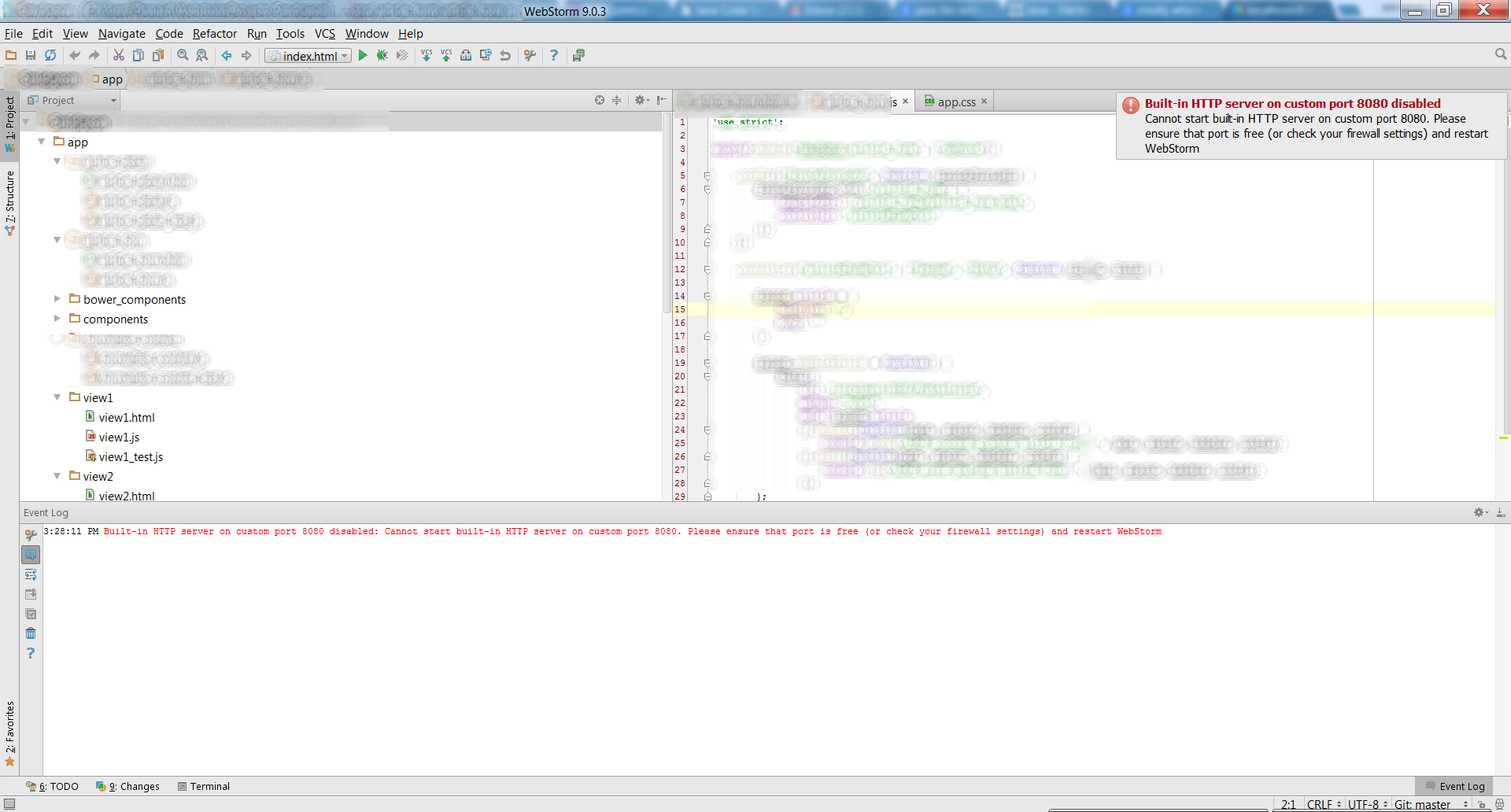
Task: Open the index.html run configuration dropdown
Action: 308,56
